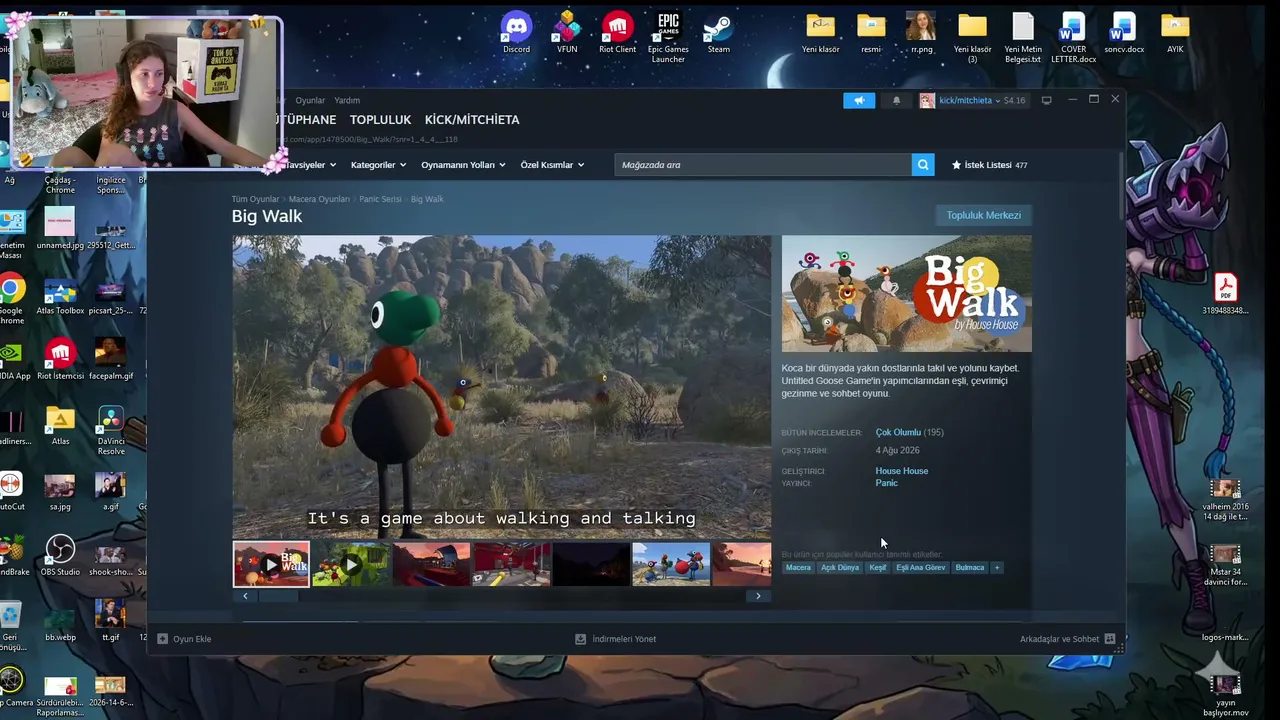The image size is (1280, 720).
Task: Open the Riot İstemcisi desktop shortcut
Action: point(60,360)
